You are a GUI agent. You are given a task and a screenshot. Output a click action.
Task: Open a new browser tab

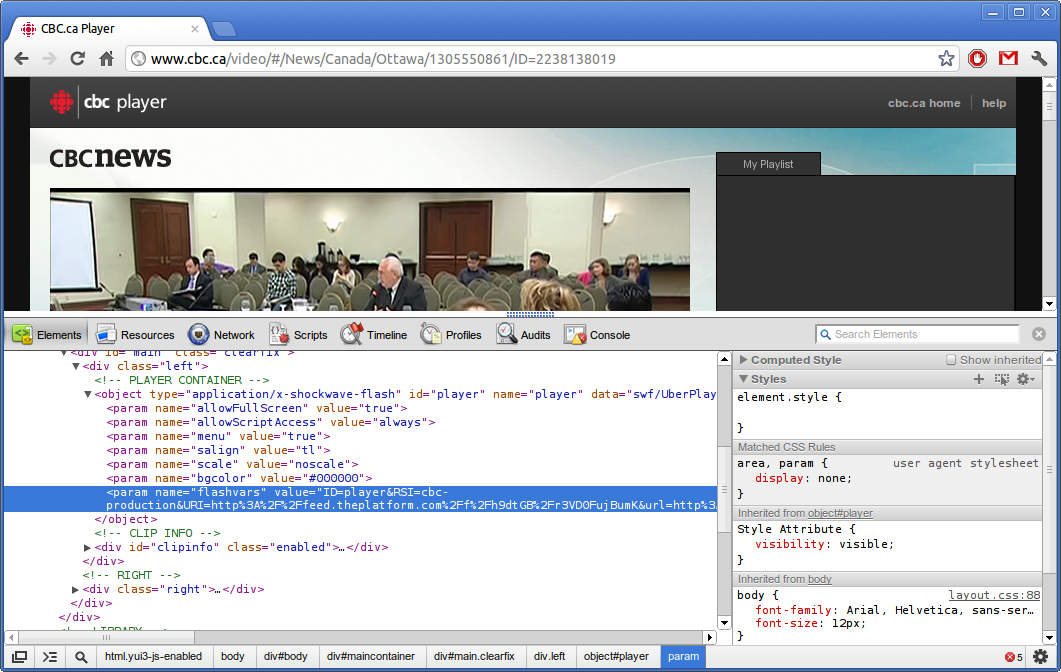(x=223, y=29)
